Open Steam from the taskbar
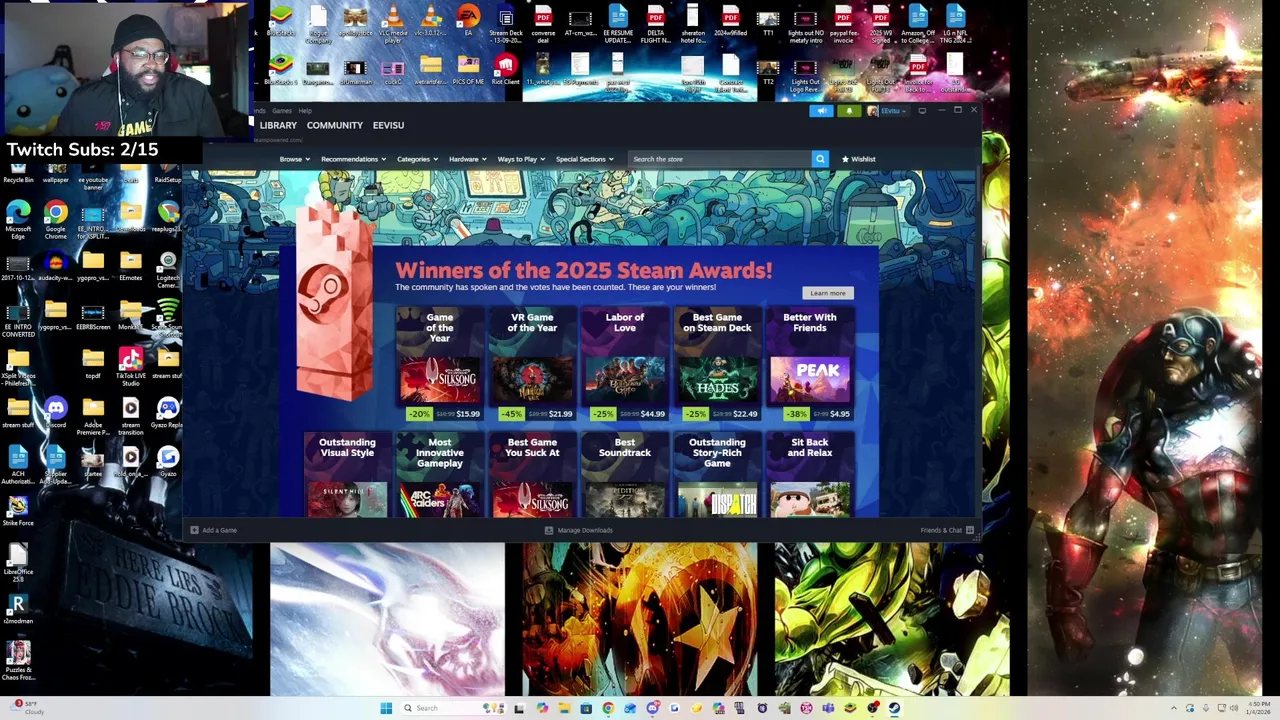 (x=894, y=708)
